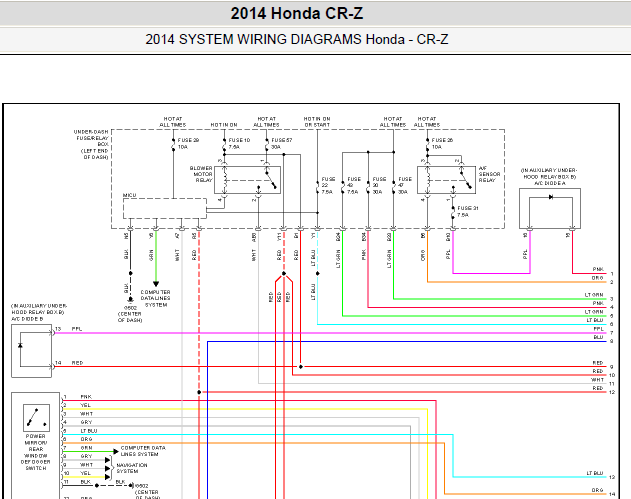
Task: Click the pin 14 'RED' wire label at Diode B
Action: pyautogui.click(x=77, y=363)
